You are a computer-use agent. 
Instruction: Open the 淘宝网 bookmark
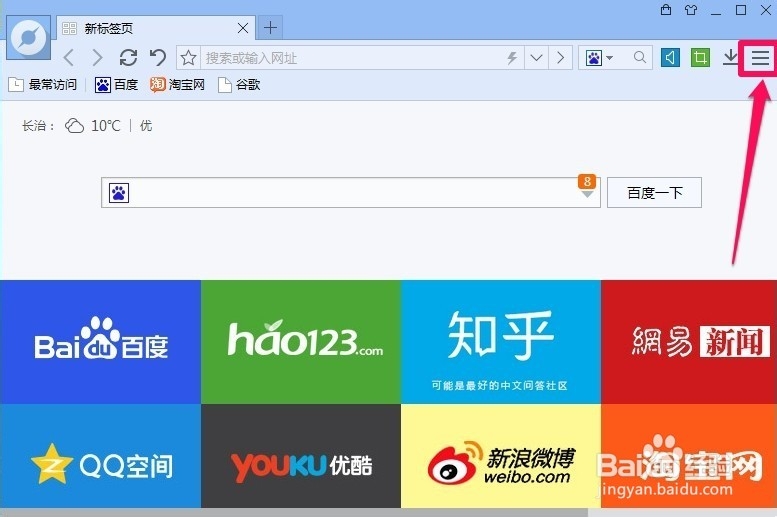pyautogui.click(x=177, y=85)
